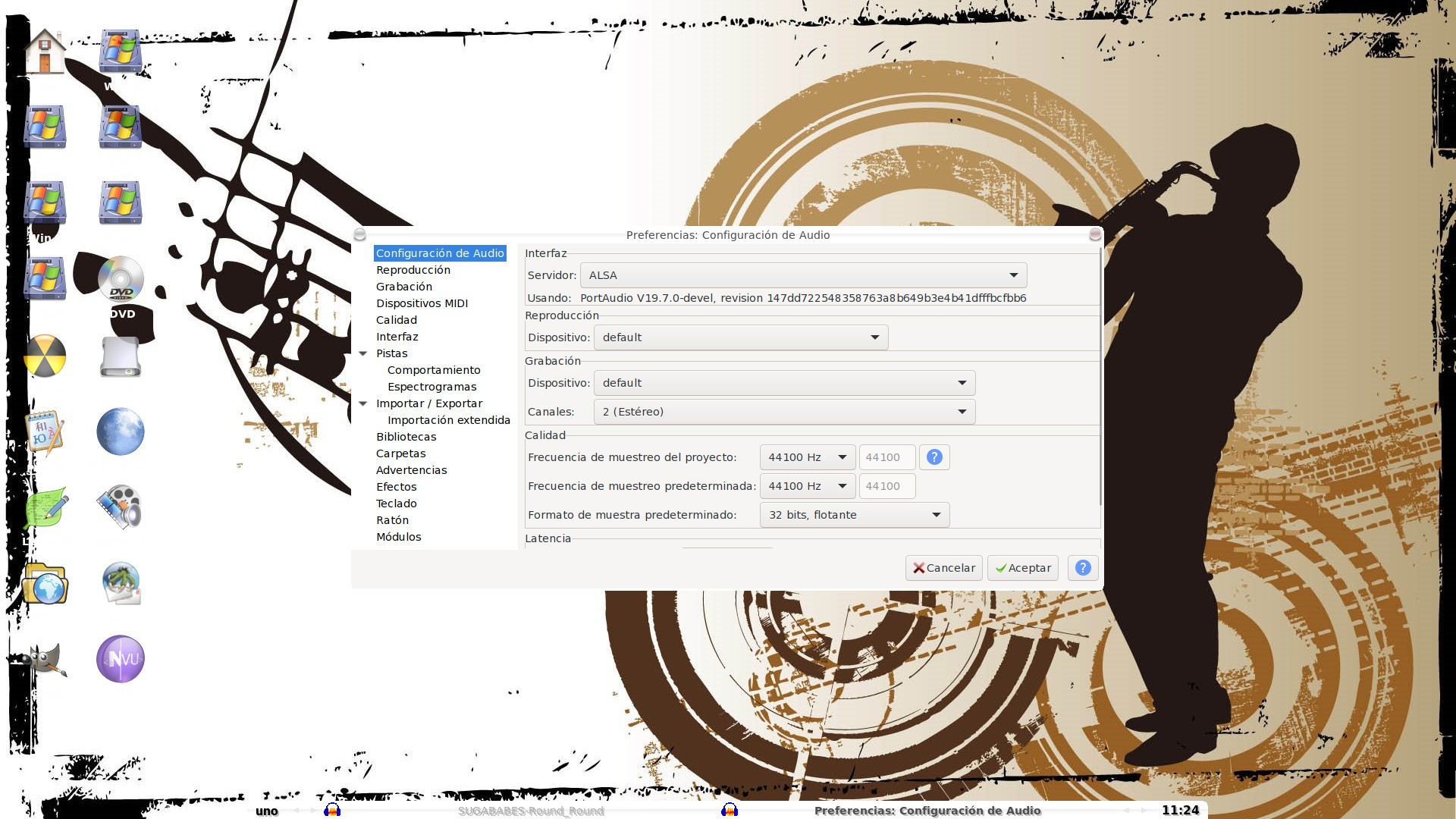Open the Servidor ALSA dropdown
This screenshot has height=819, width=1456.
803,275
